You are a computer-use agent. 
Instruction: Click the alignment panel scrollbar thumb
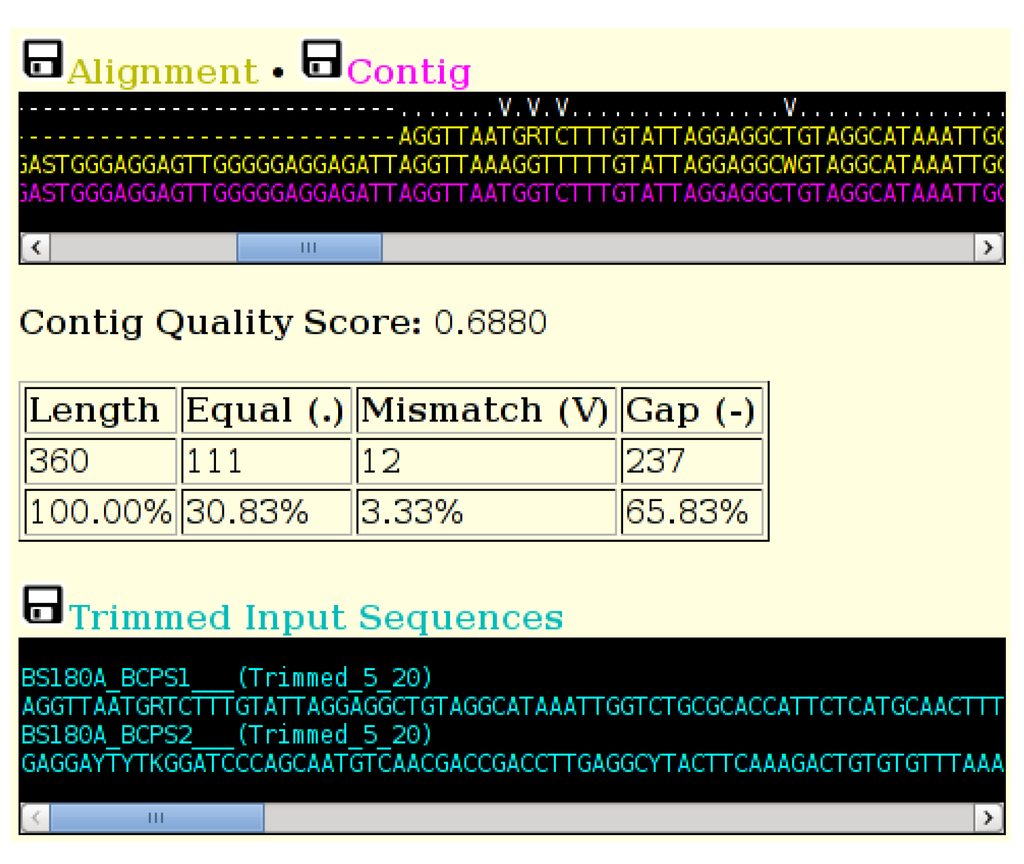310,247
